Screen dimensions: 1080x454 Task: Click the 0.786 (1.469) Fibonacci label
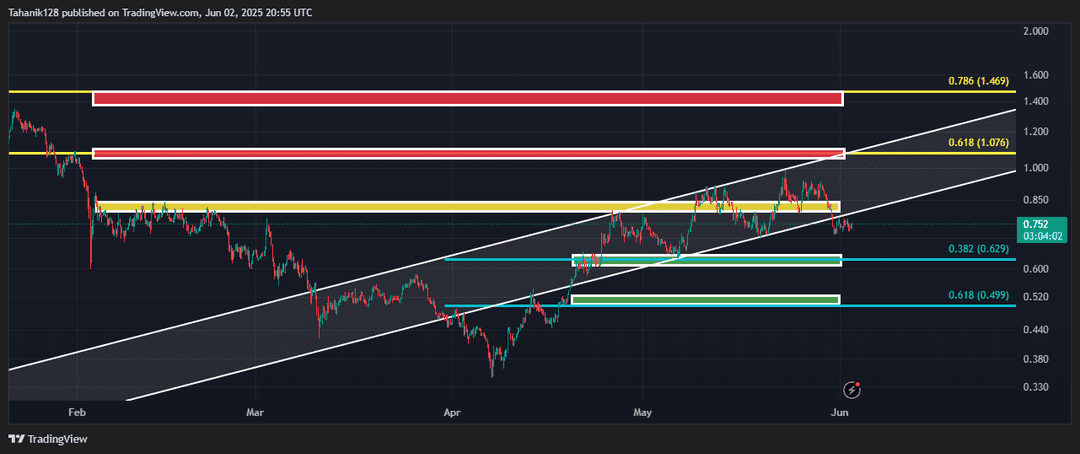pyautogui.click(x=978, y=81)
